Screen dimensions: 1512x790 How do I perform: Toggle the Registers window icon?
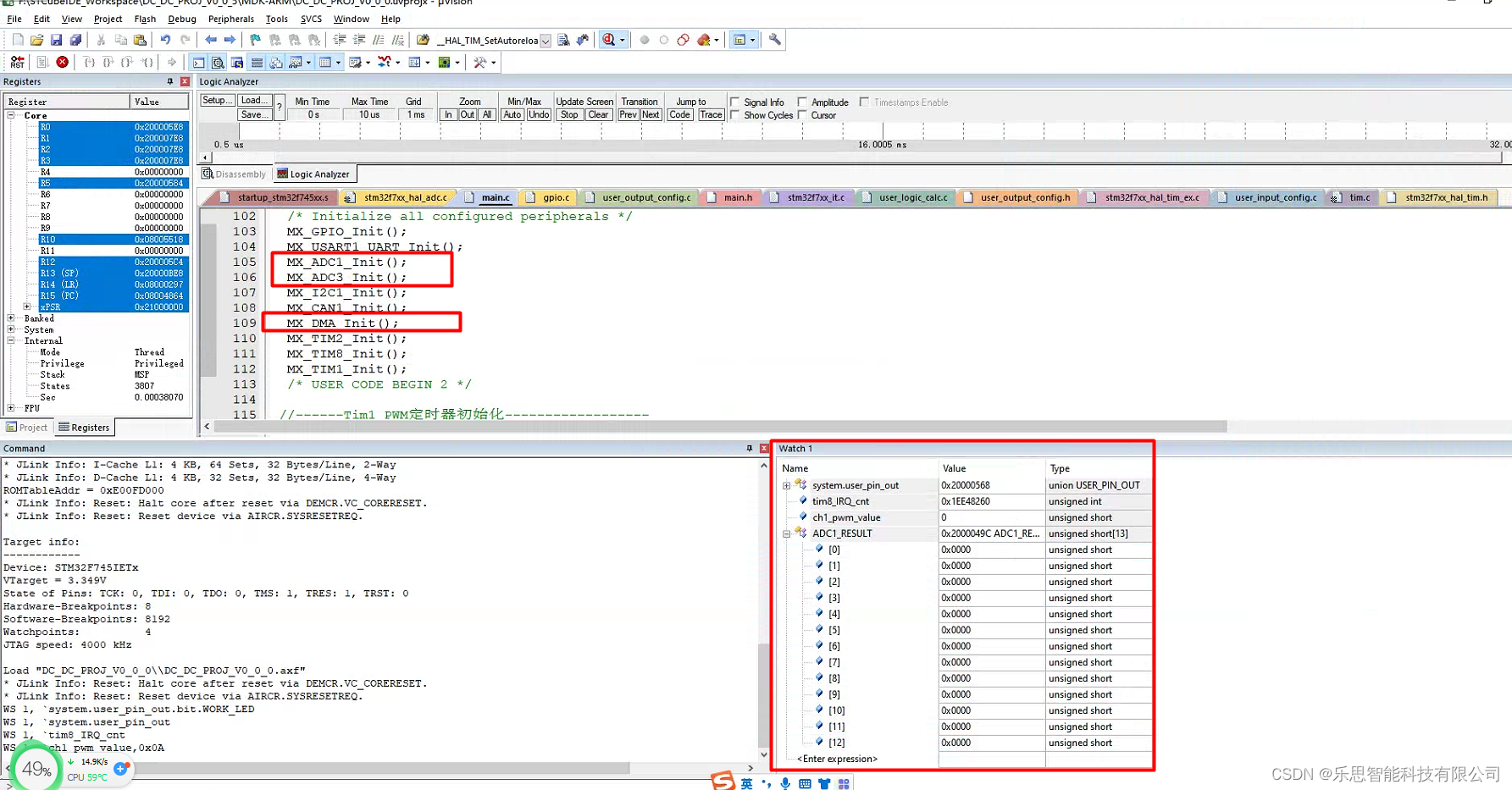pyautogui.click(x=257, y=63)
